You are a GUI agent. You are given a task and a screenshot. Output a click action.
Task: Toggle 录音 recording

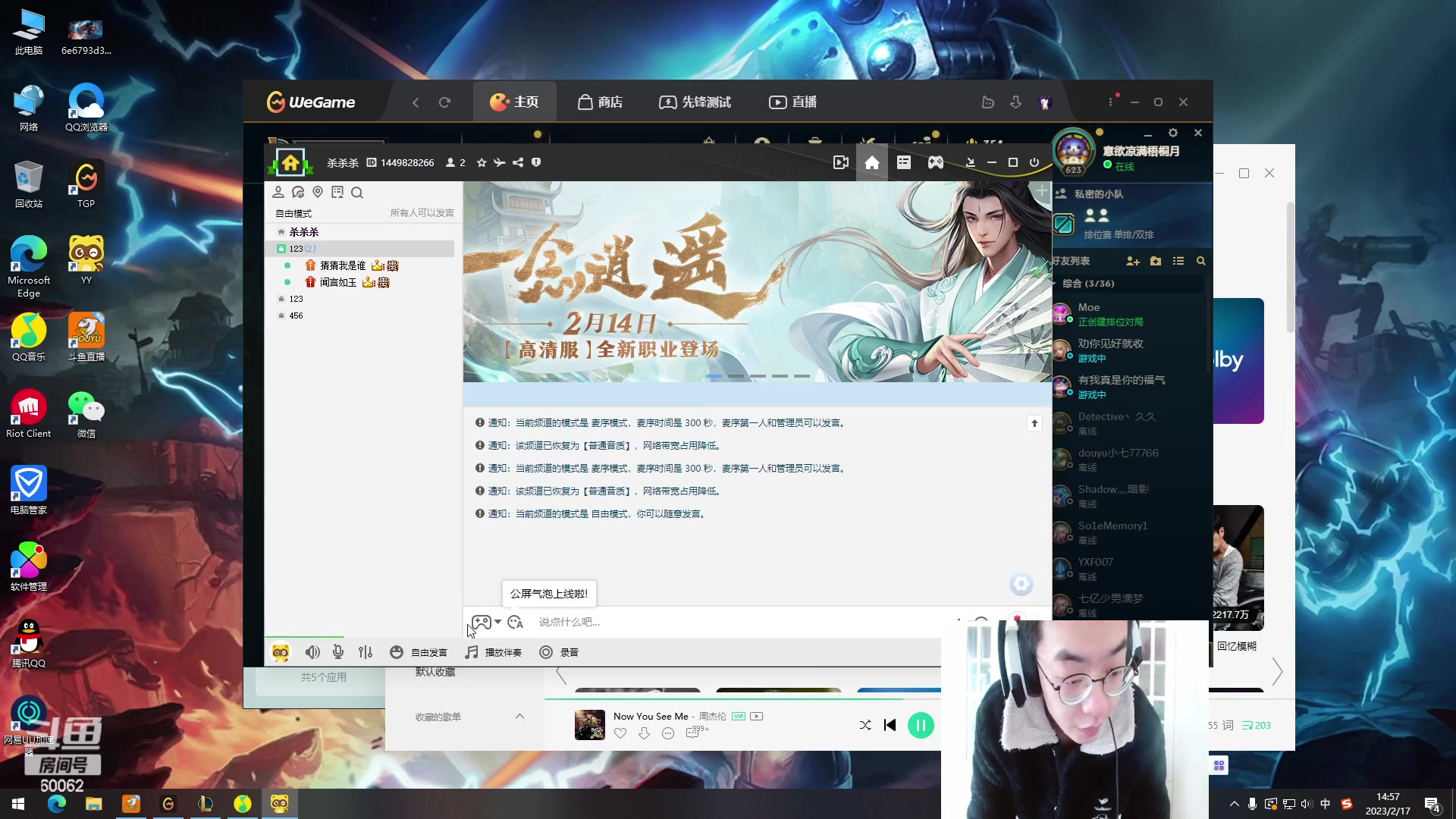tap(559, 652)
